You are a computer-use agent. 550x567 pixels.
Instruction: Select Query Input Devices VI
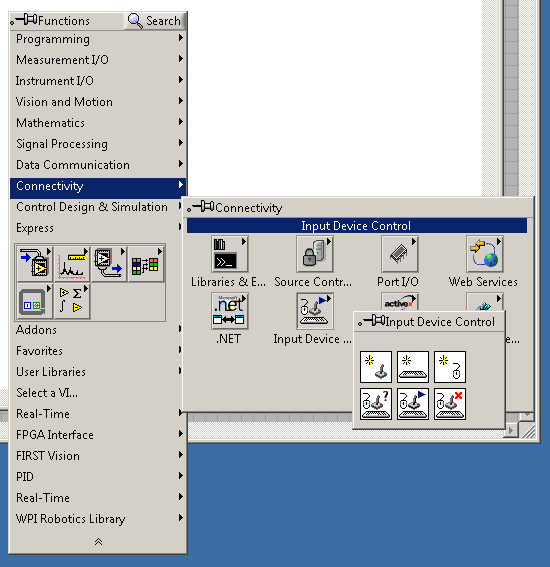point(376,404)
